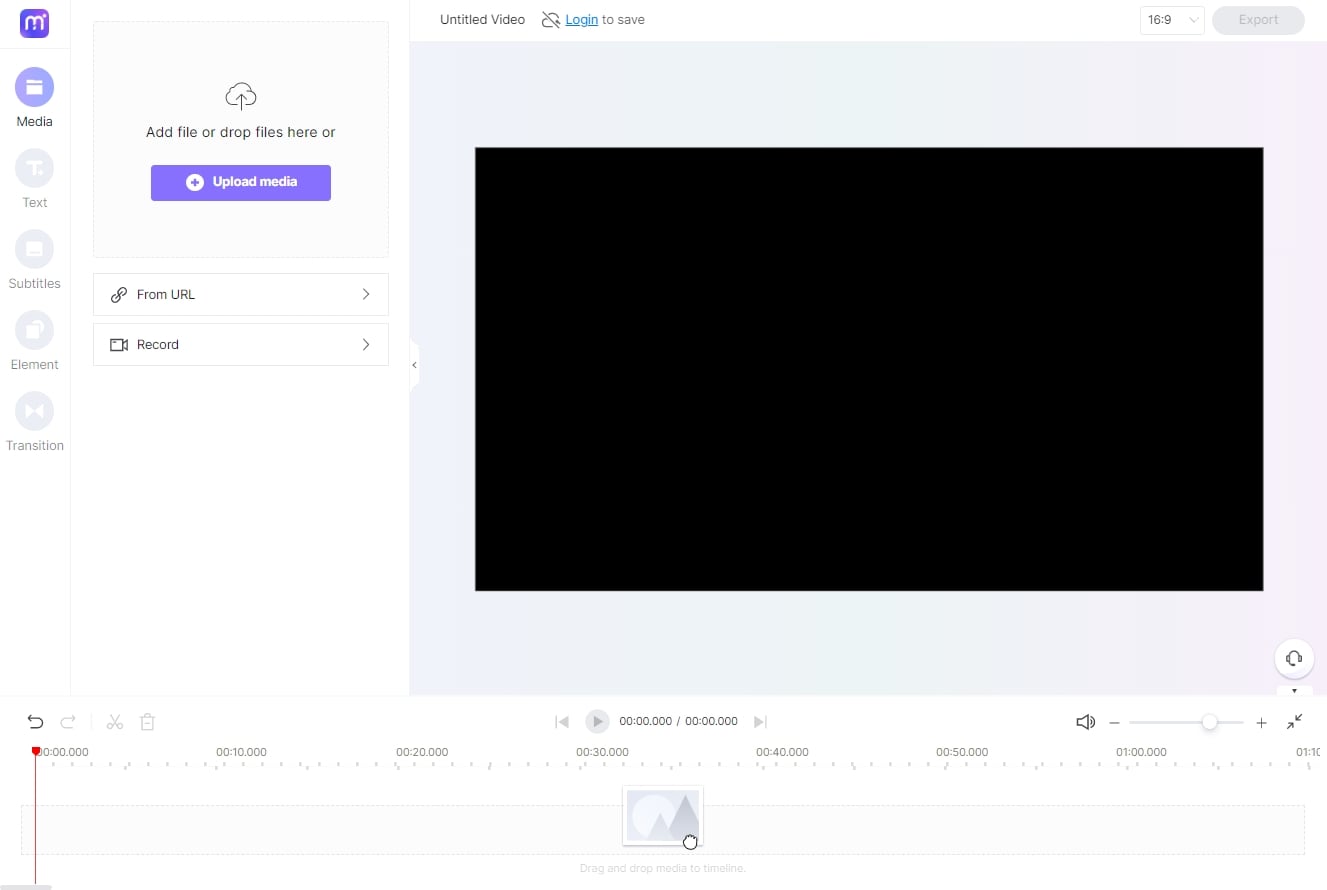Click the image placeholder thumbnail on timeline
This screenshot has height=890, width=1327.
tap(662, 816)
